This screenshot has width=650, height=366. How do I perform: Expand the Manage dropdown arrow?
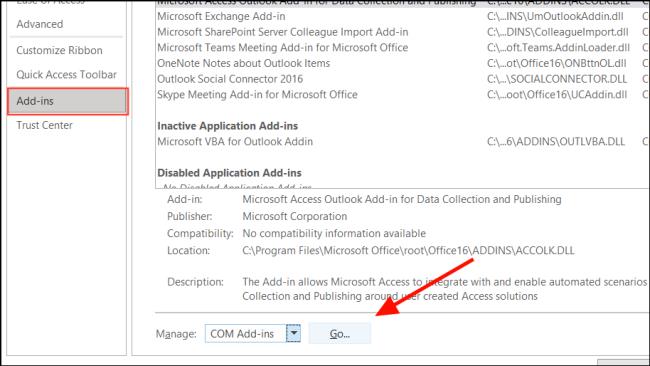293,333
